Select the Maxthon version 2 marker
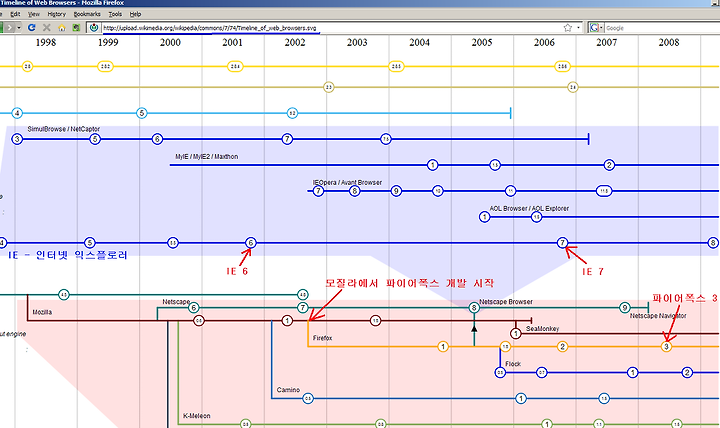 click(609, 165)
